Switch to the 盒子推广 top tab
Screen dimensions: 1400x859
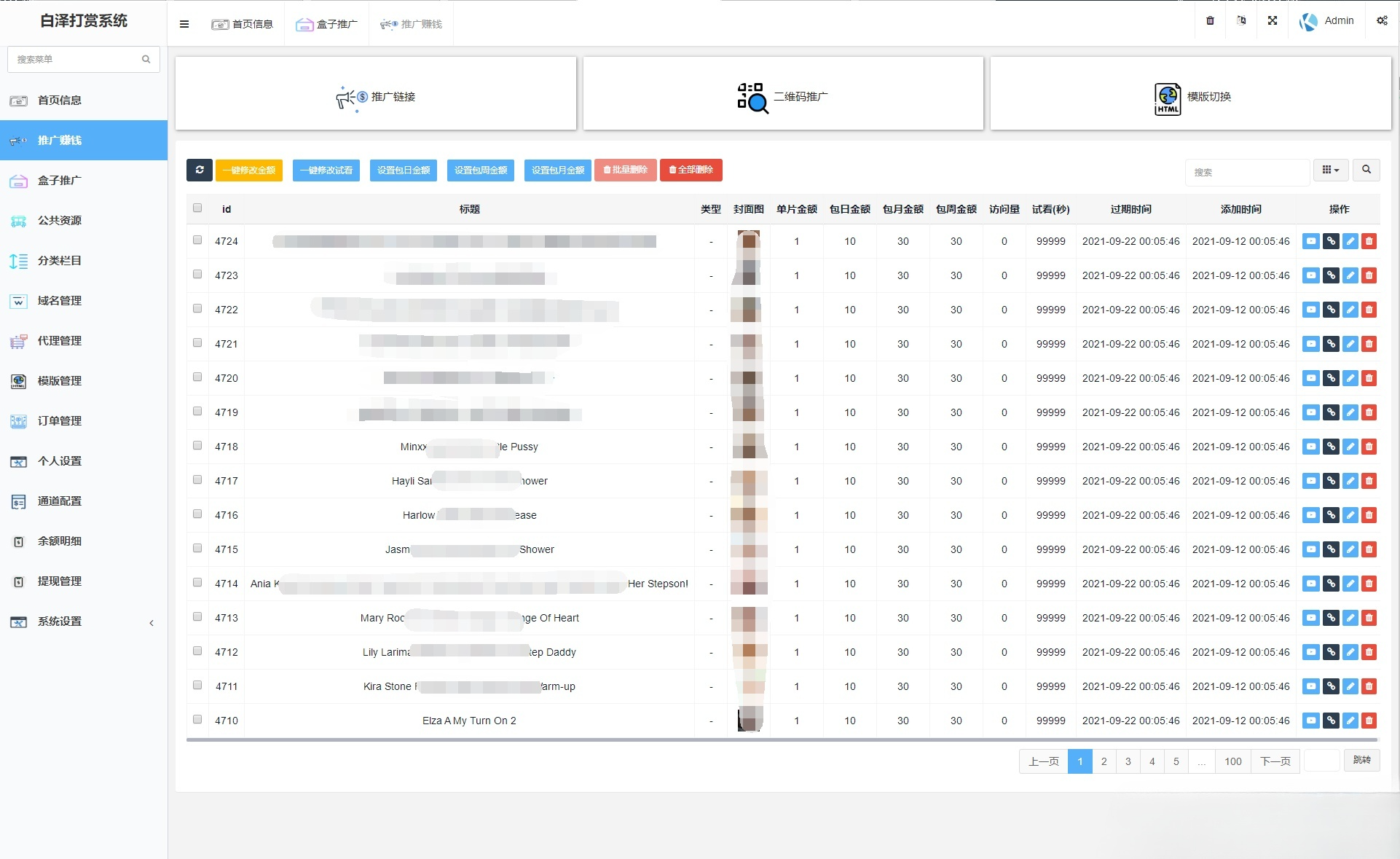tap(327, 24)
